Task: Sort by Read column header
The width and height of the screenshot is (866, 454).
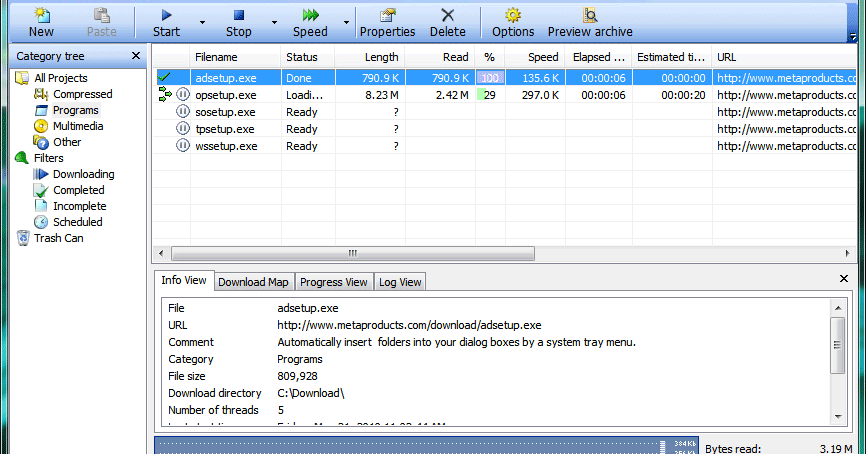Action: click(x=440, y=57)
